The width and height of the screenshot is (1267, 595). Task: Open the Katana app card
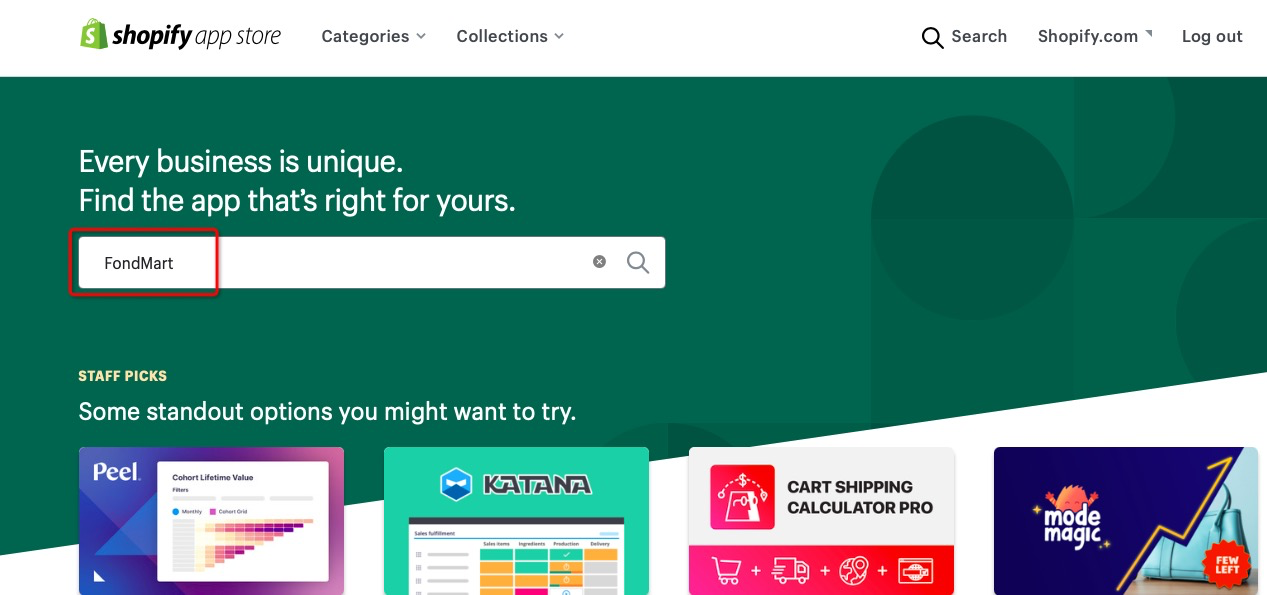[516, 521]
